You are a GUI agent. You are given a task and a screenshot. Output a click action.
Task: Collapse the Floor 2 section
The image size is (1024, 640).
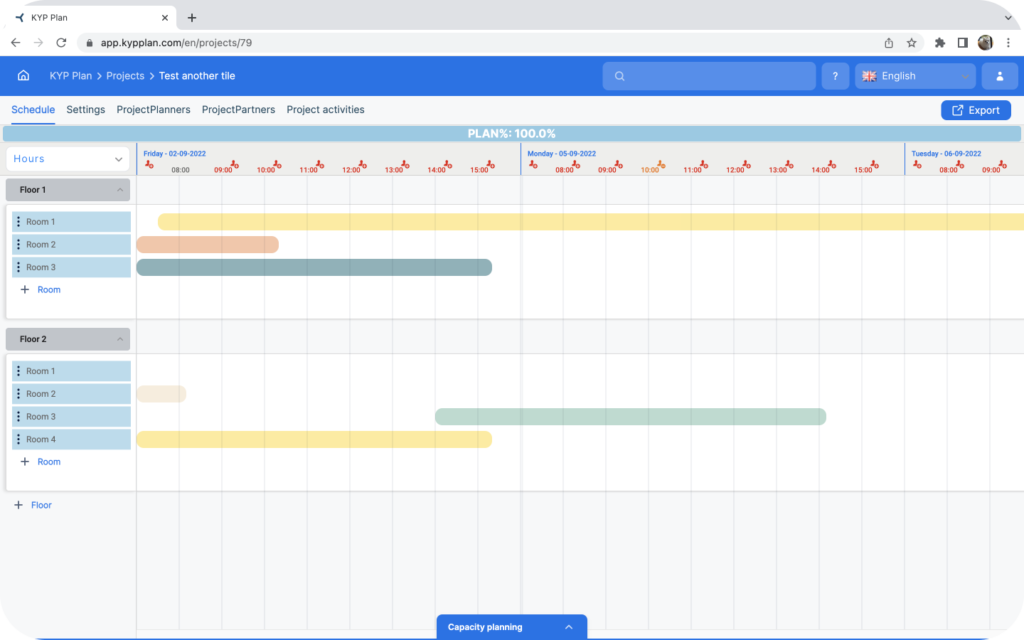pyautogui.click(x=120, y=339)
